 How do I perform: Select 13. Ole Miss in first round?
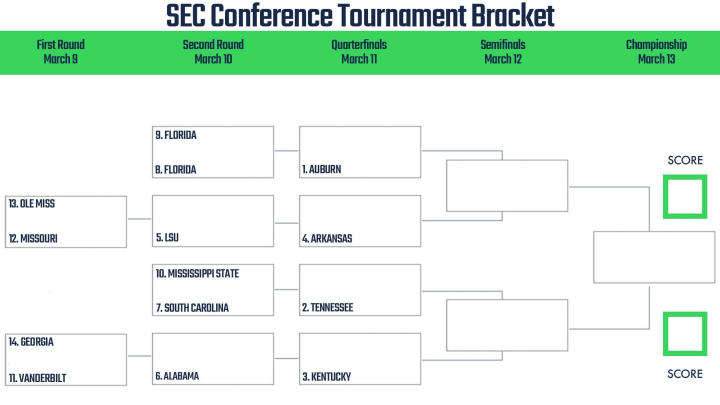[x=32, y=204]
